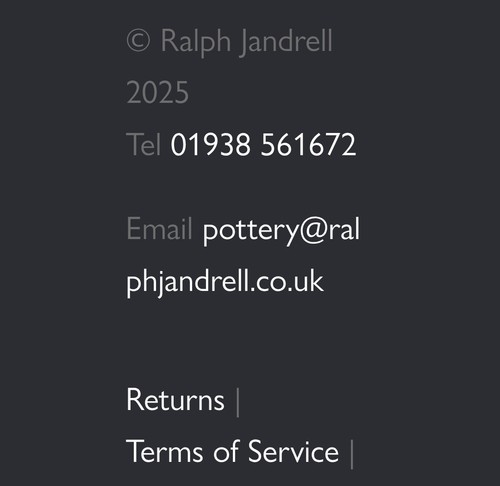
Task: Click the word Service in the footer link
Action: [293, 451]
